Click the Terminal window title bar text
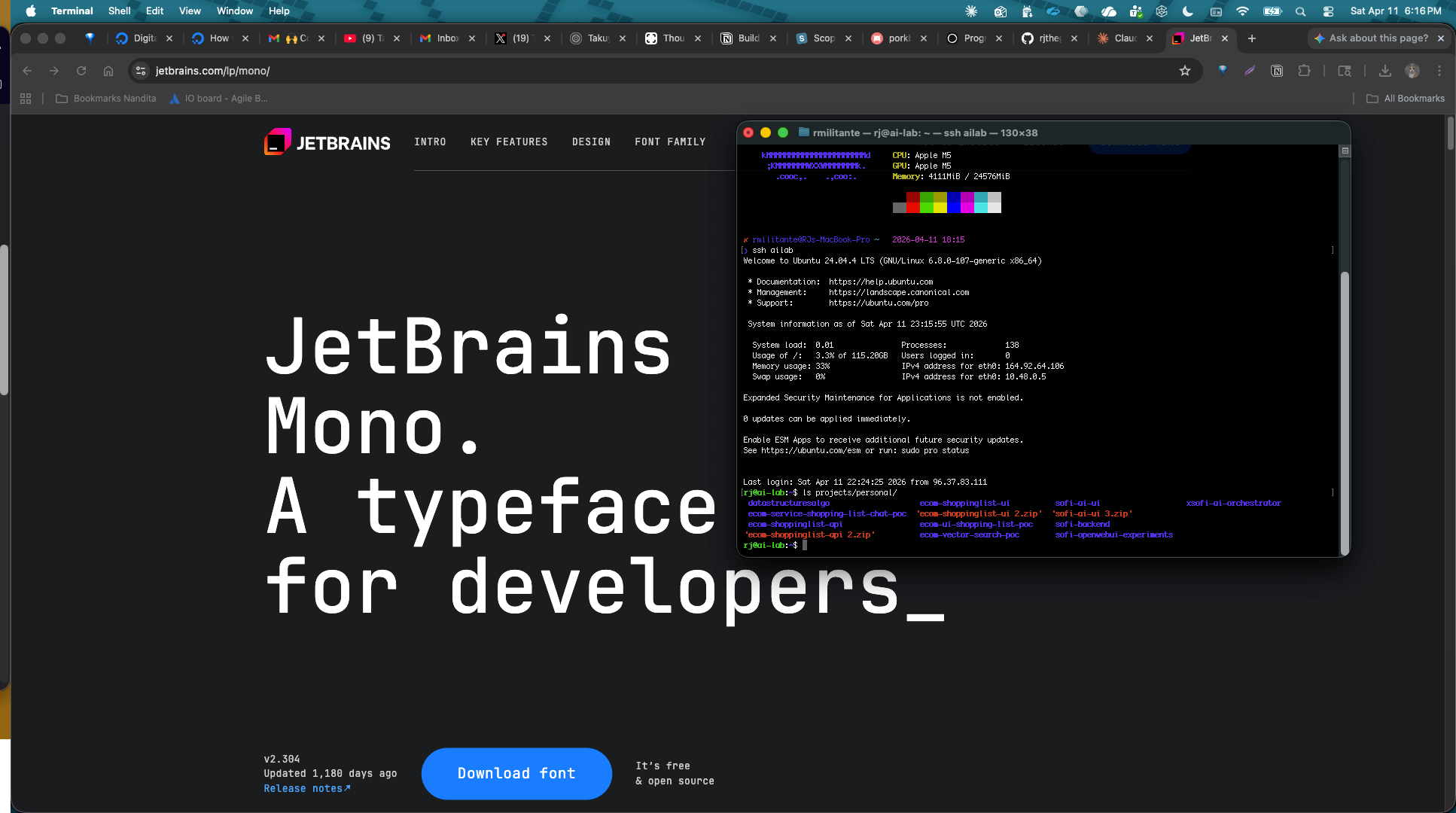The width and height of the screenshot is (1456, 813). coord(925,132)
